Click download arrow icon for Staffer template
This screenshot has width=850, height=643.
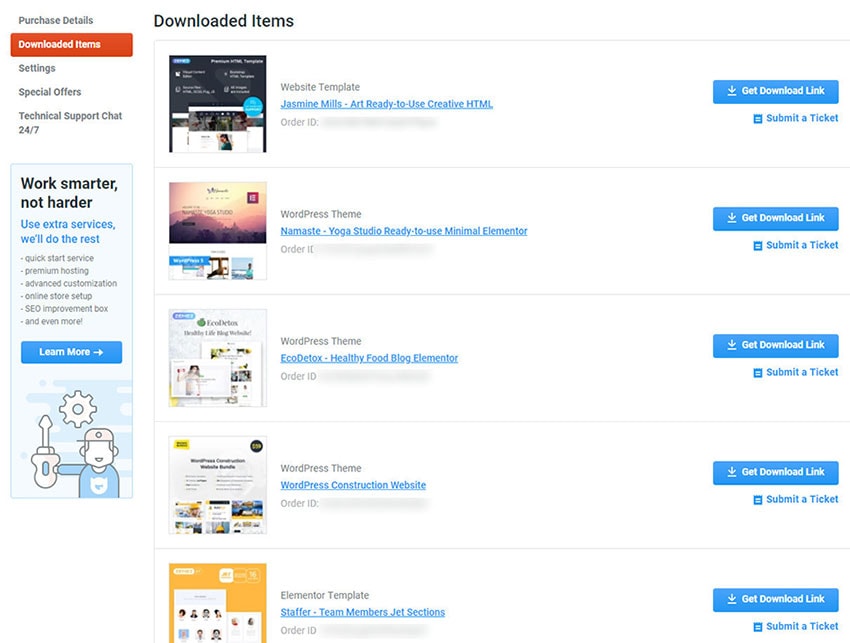point(731,599)
